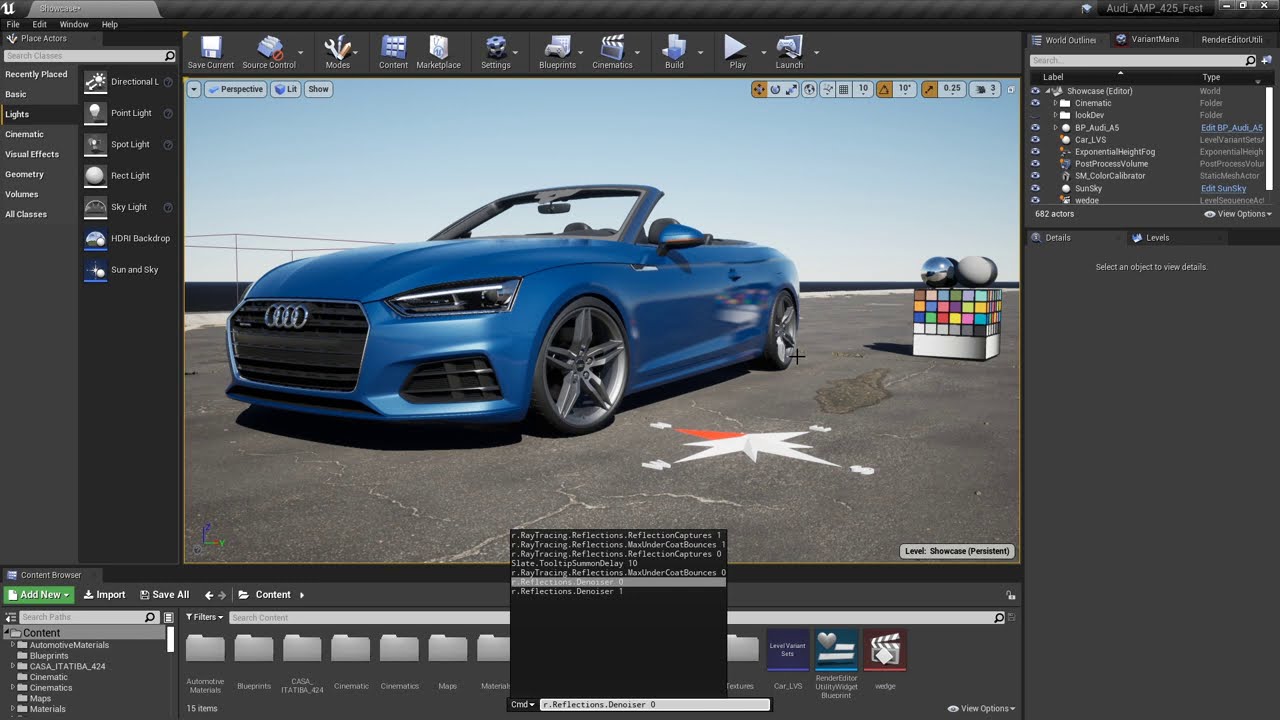1280x720 pixels.
Task: Open Source Control from the toolbar
Action: (x=268, y=52)
